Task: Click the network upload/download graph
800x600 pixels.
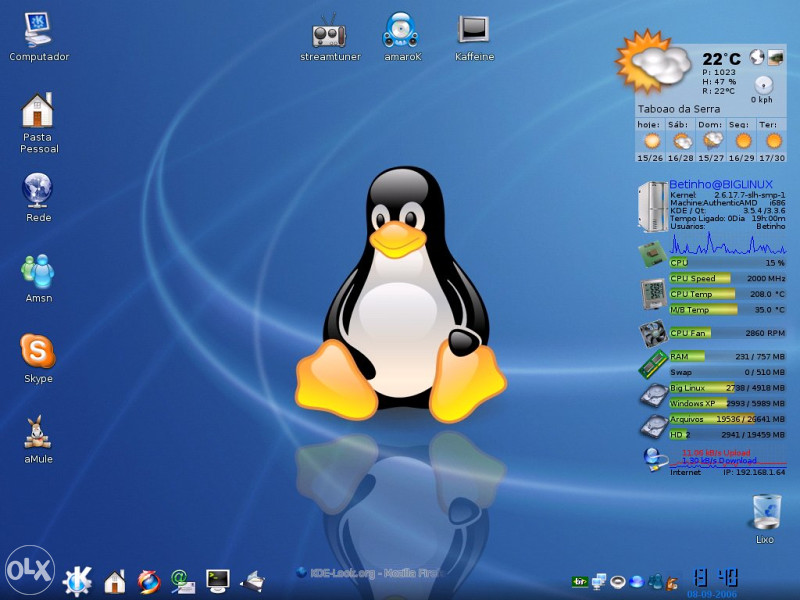Action: click(728, 458)
